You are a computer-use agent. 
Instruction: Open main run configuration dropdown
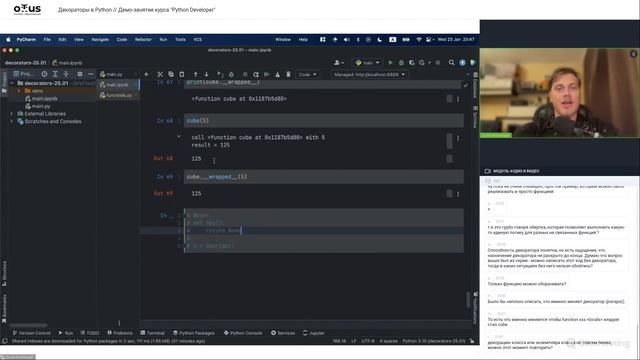[367, 62]
